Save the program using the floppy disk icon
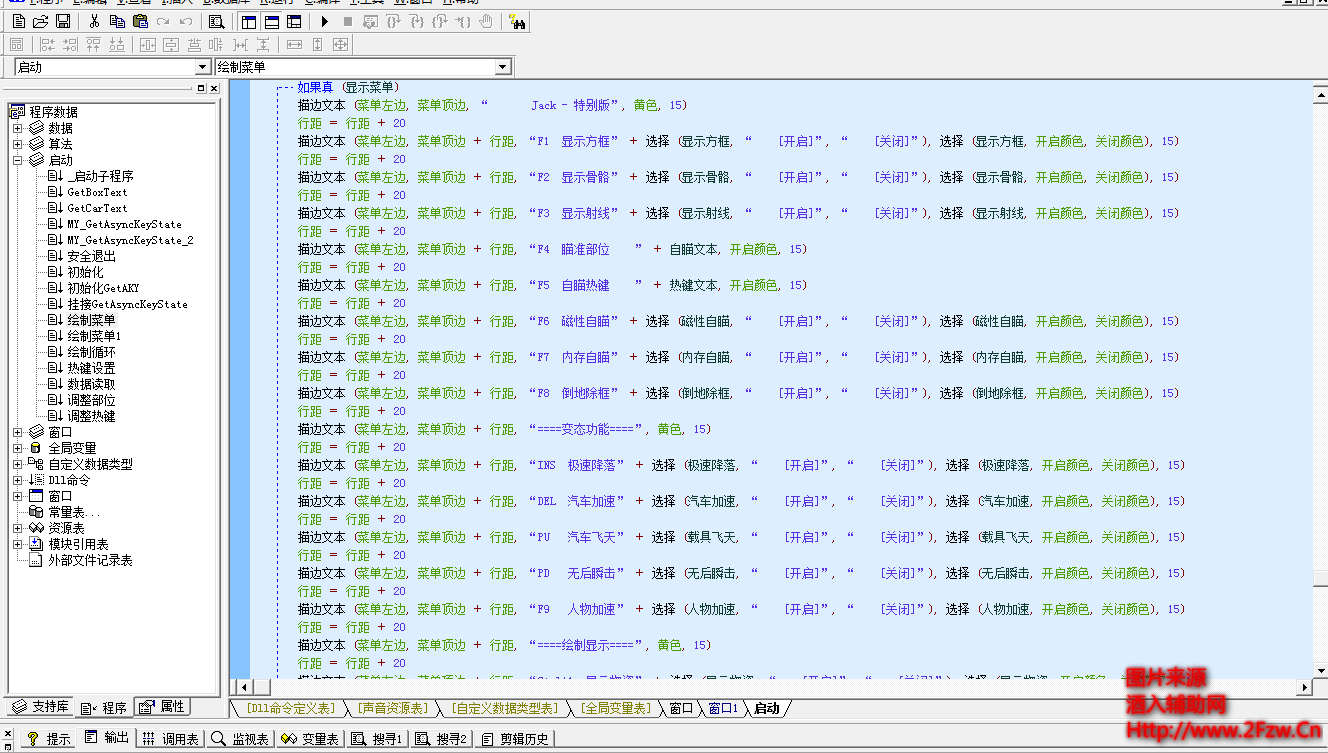The image size is (1328, 753). [x=63, y=21]
